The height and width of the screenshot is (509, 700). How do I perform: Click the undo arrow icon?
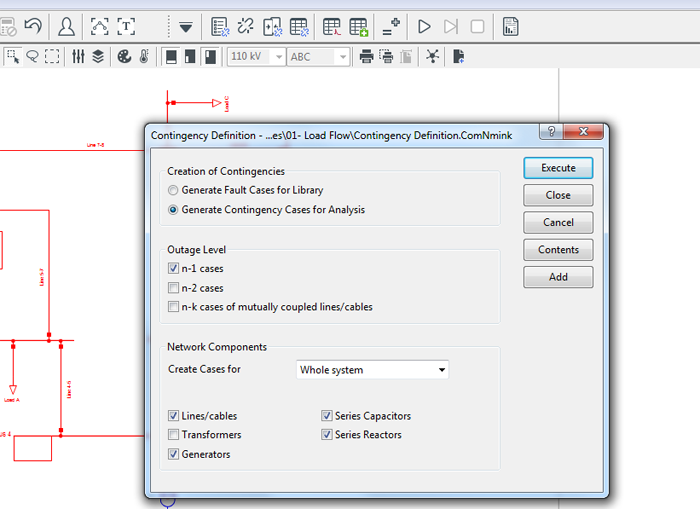[33, 26]
